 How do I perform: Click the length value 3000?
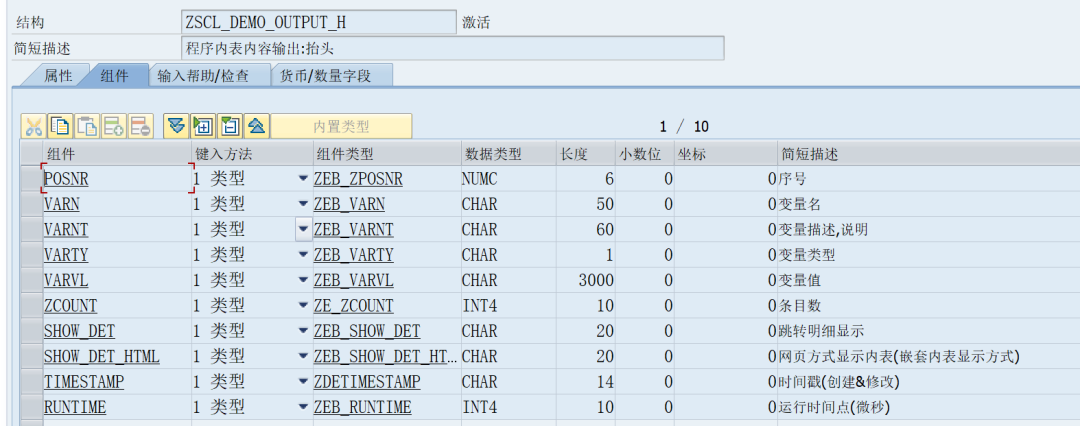coord(596,281)
